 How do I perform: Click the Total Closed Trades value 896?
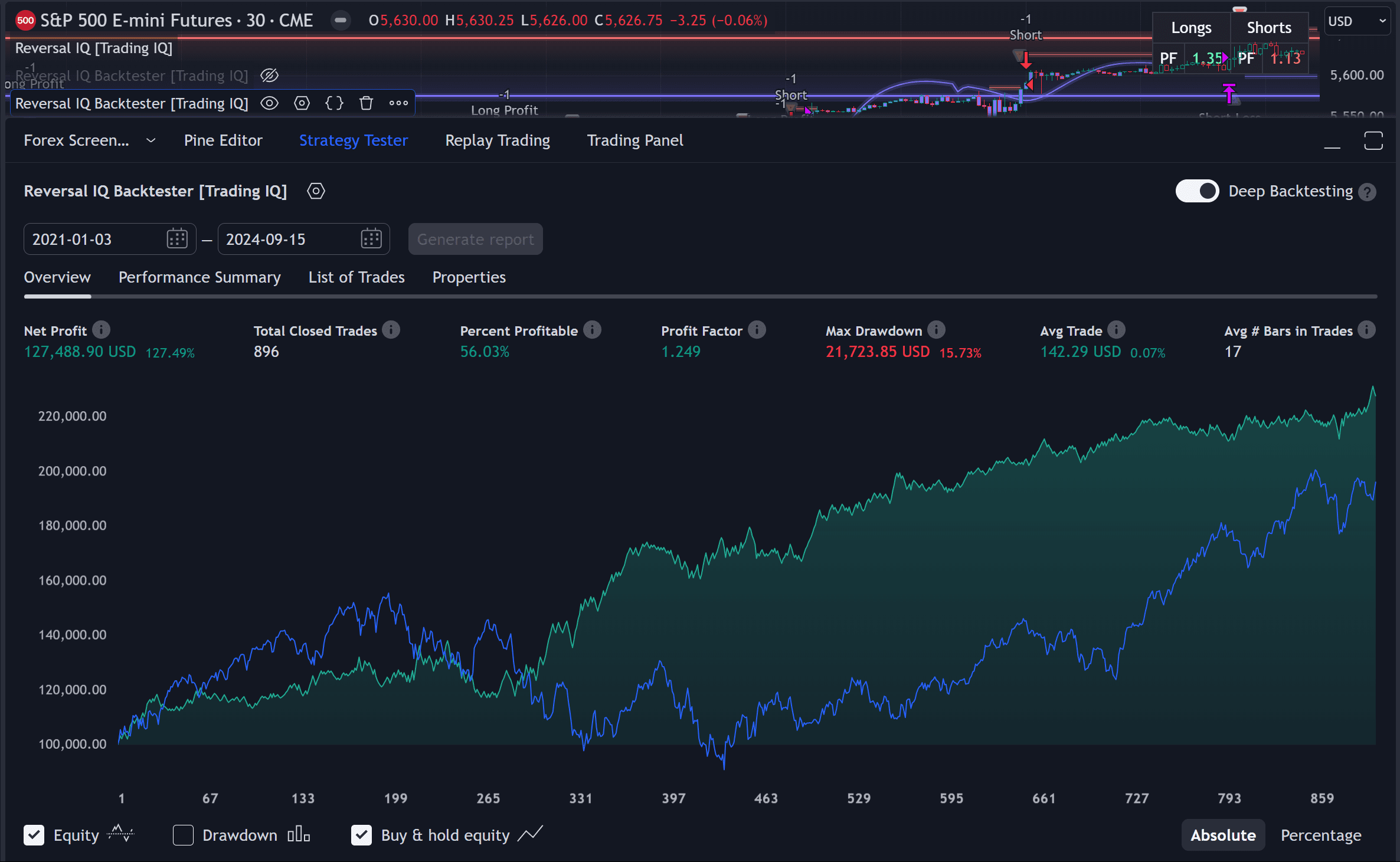(266, 352)
